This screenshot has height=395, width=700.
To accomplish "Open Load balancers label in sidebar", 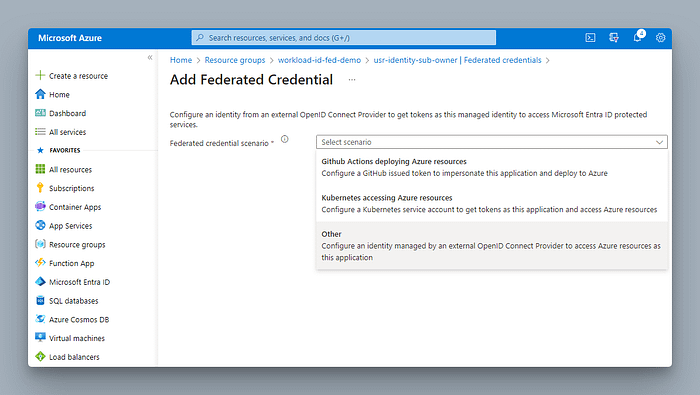I will coord(74,357).
